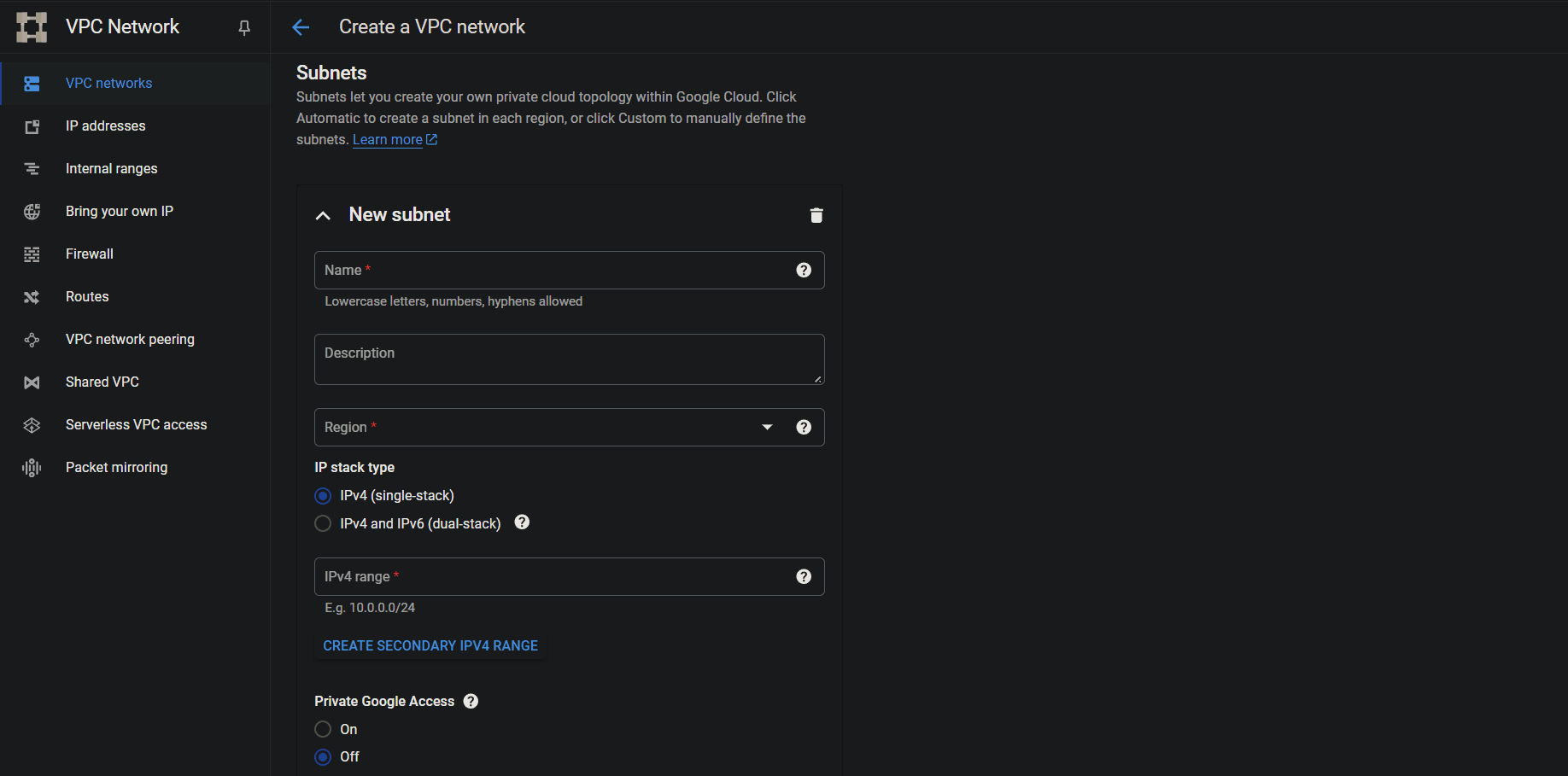Viewport: 1568px width, 776px height.
Task: Click the 'Subnets' section heading
Action: pyautogui.click(x=331, y=73)
